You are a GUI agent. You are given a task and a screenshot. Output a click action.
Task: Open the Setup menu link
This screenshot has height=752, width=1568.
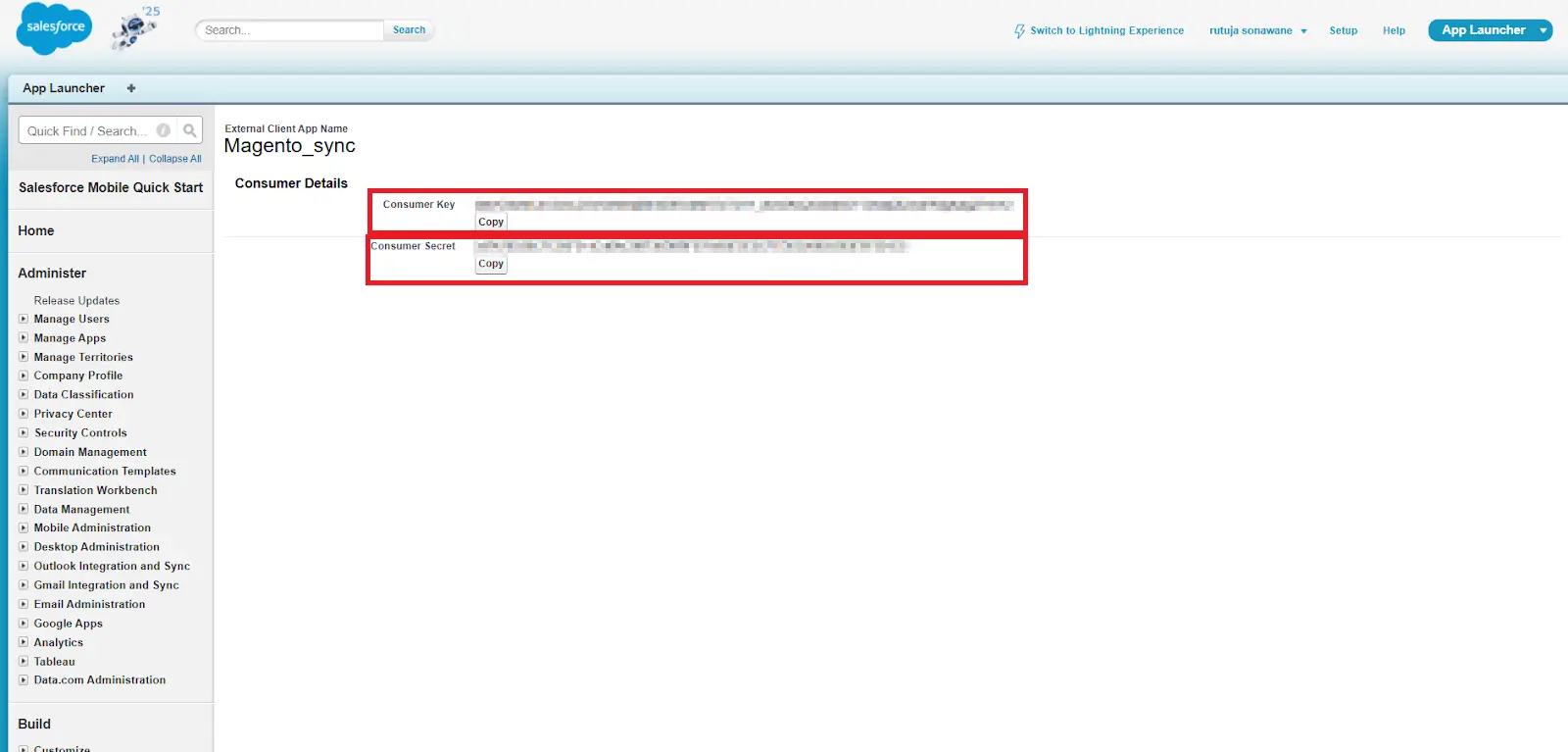1343,30
